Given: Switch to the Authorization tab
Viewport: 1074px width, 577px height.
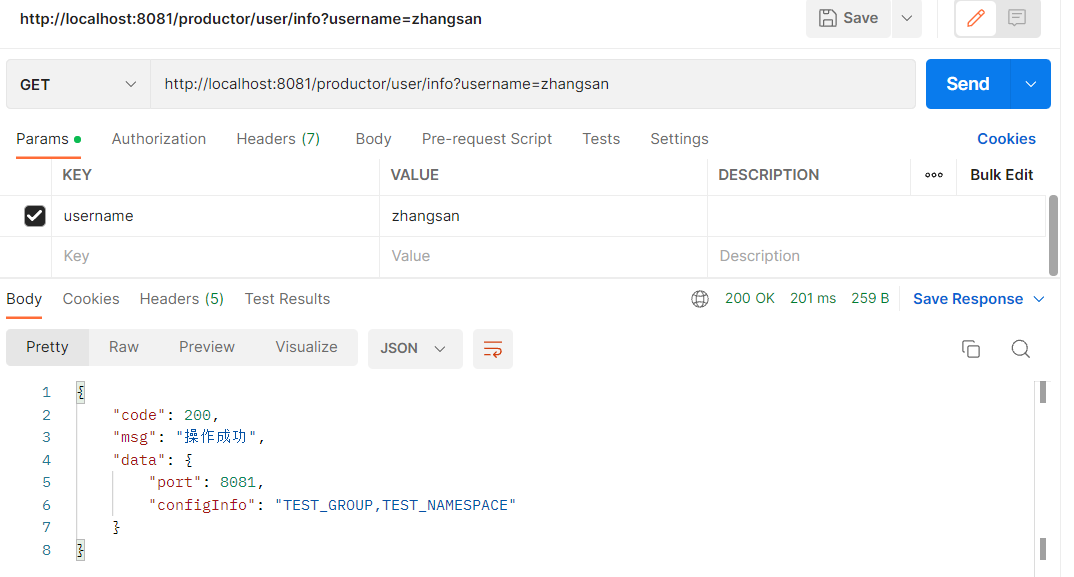Looking at the screenshot, I should point(159,139).
